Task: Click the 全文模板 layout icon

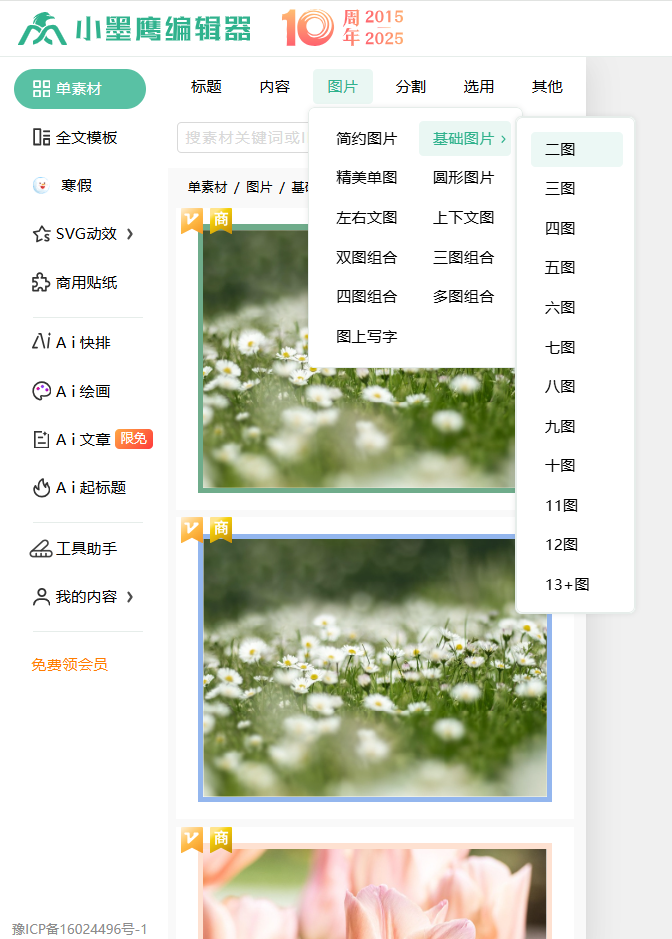Action: (41, 137)
